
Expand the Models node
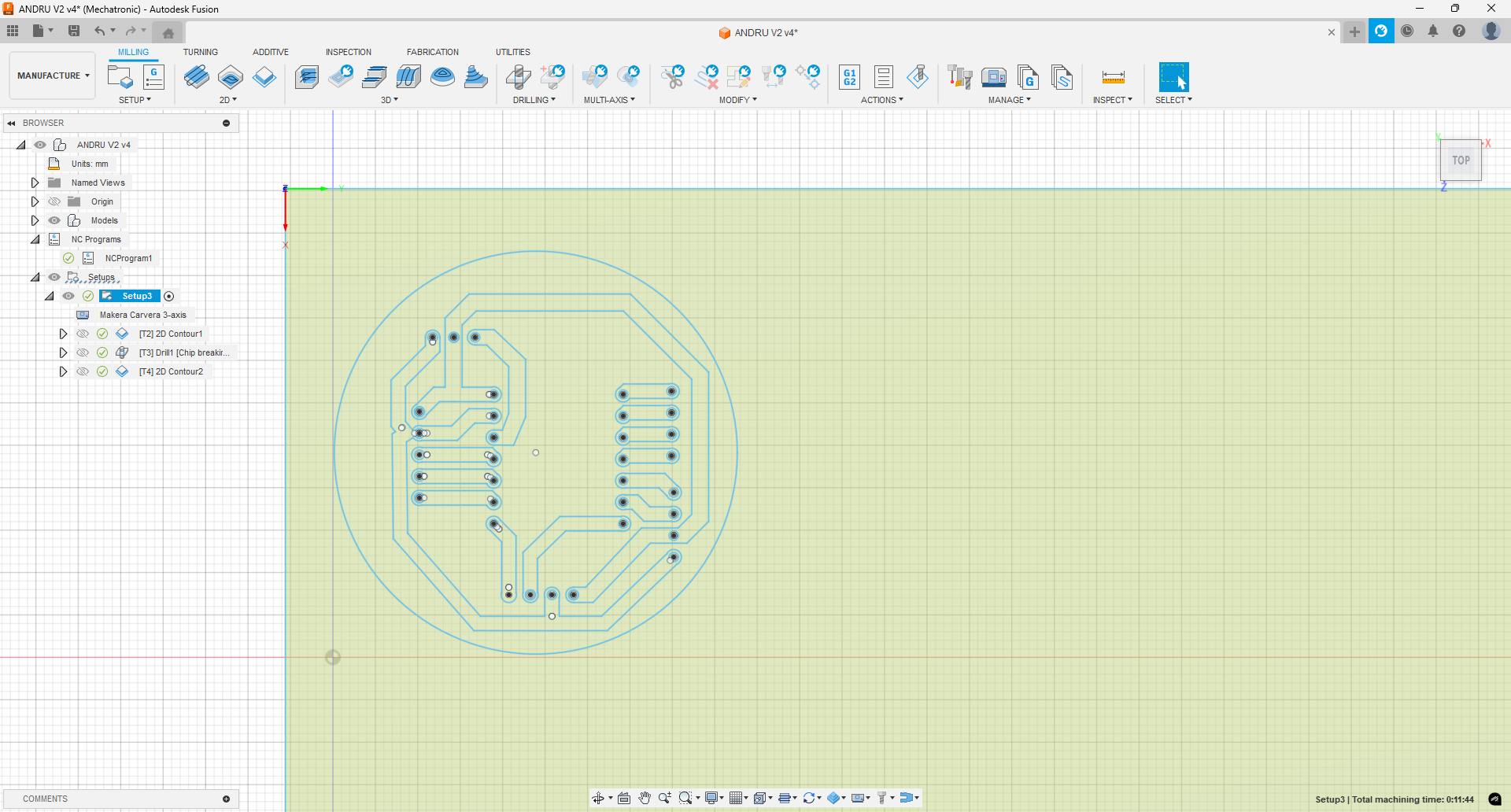pyautogui.click(x=35, y=220)
